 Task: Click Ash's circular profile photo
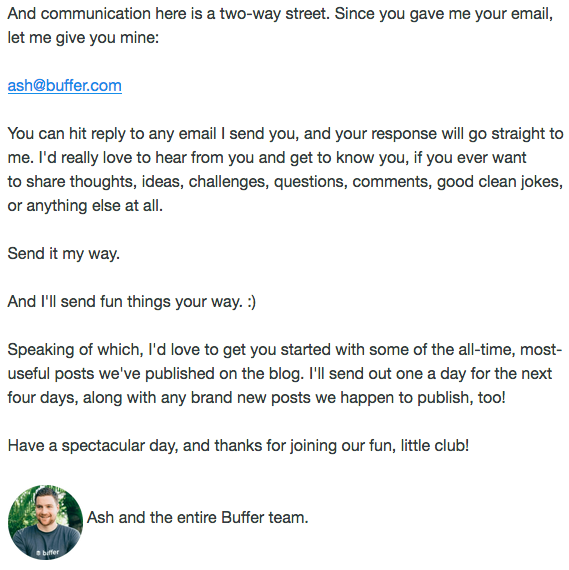pyautogui.click(x=45, y=522)
